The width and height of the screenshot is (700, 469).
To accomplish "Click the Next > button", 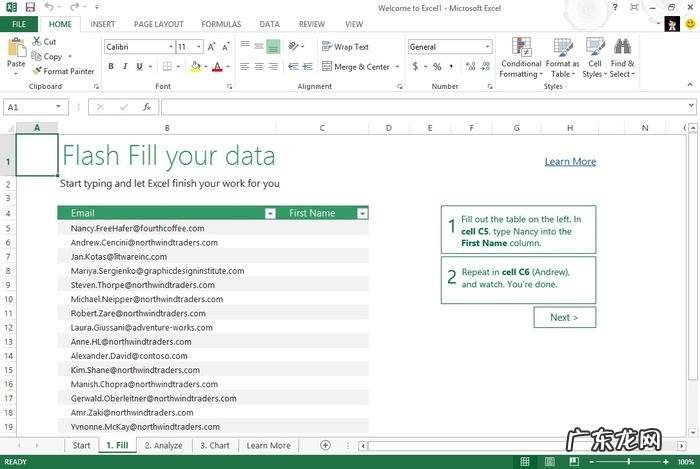I will click(564, 317).
